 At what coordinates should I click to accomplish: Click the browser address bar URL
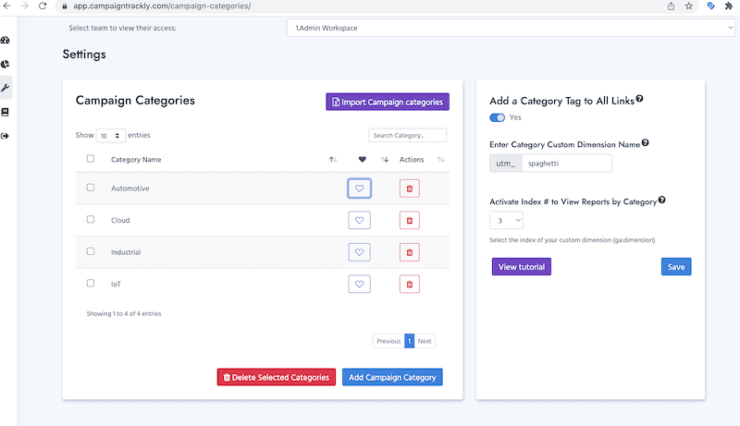tap(162, 6)
